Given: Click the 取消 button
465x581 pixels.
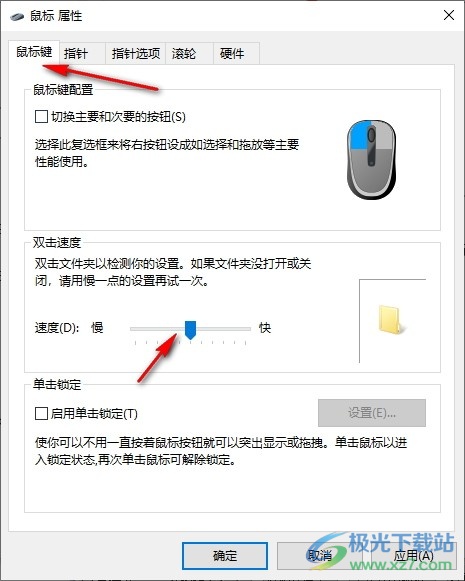Looking at the screenshot, I should click(x=319, y=556).
